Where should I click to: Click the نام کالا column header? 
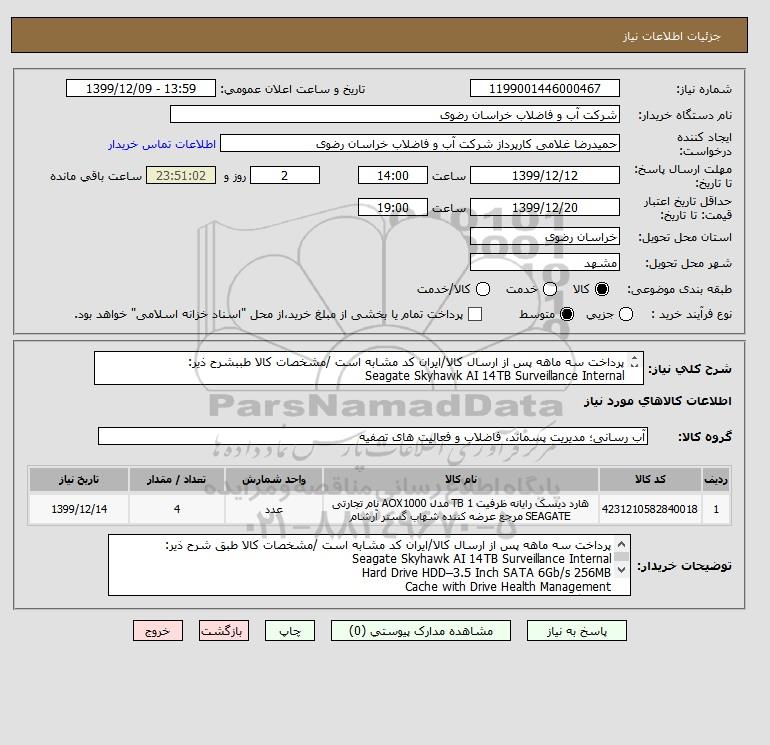tap(461, 479)
